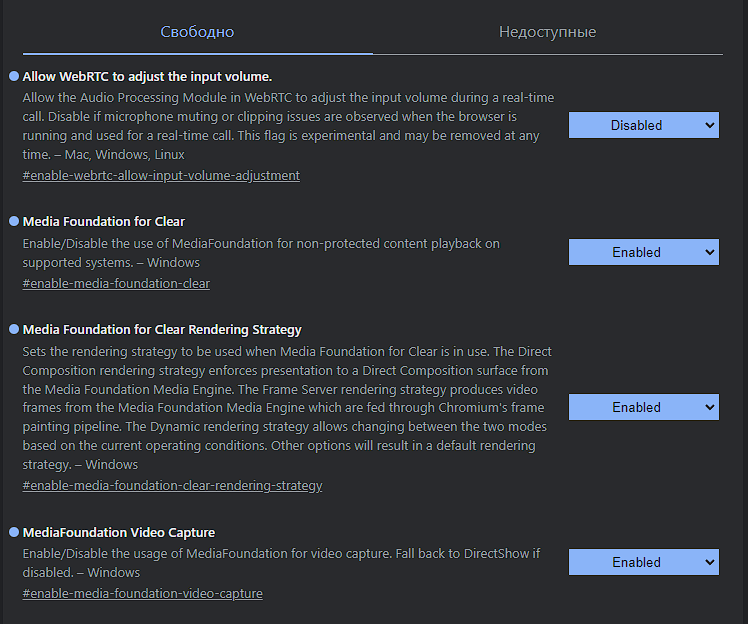Open #enable-media-foundation-clear anchor link
The image size is (748, 624).
(116, 283)
